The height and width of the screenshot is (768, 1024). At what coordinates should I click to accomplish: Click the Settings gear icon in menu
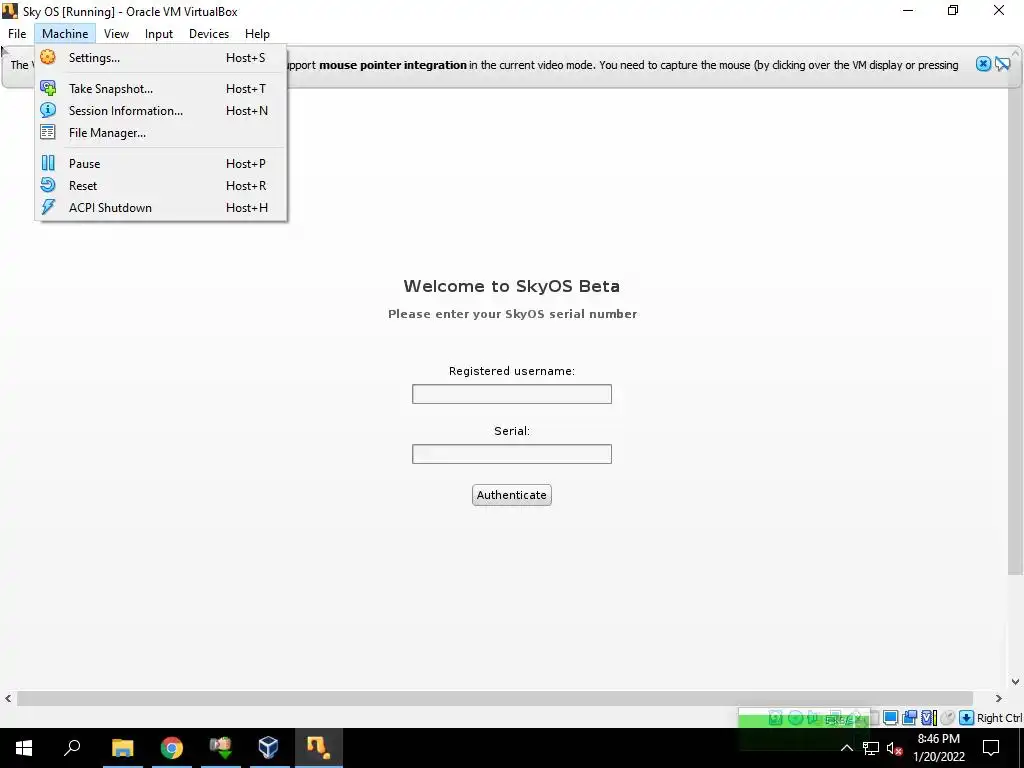point(48,57)
